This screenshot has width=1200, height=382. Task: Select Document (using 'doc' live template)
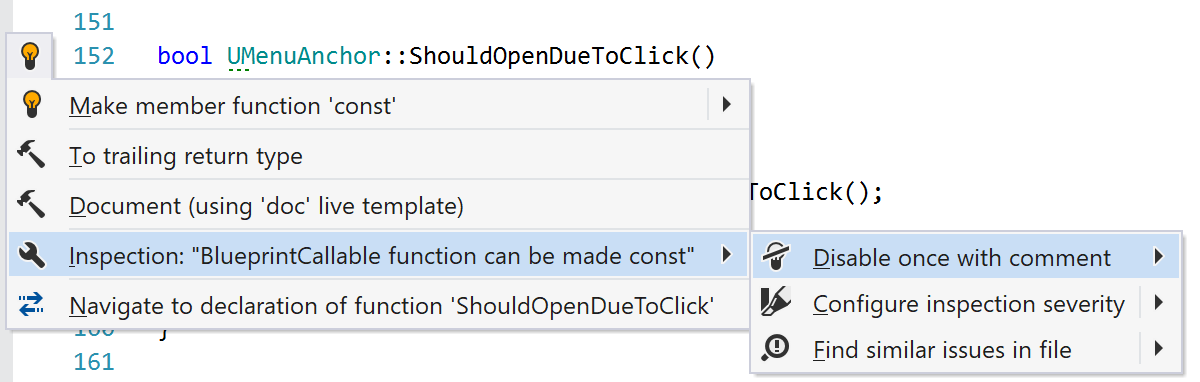click(266, 206)
